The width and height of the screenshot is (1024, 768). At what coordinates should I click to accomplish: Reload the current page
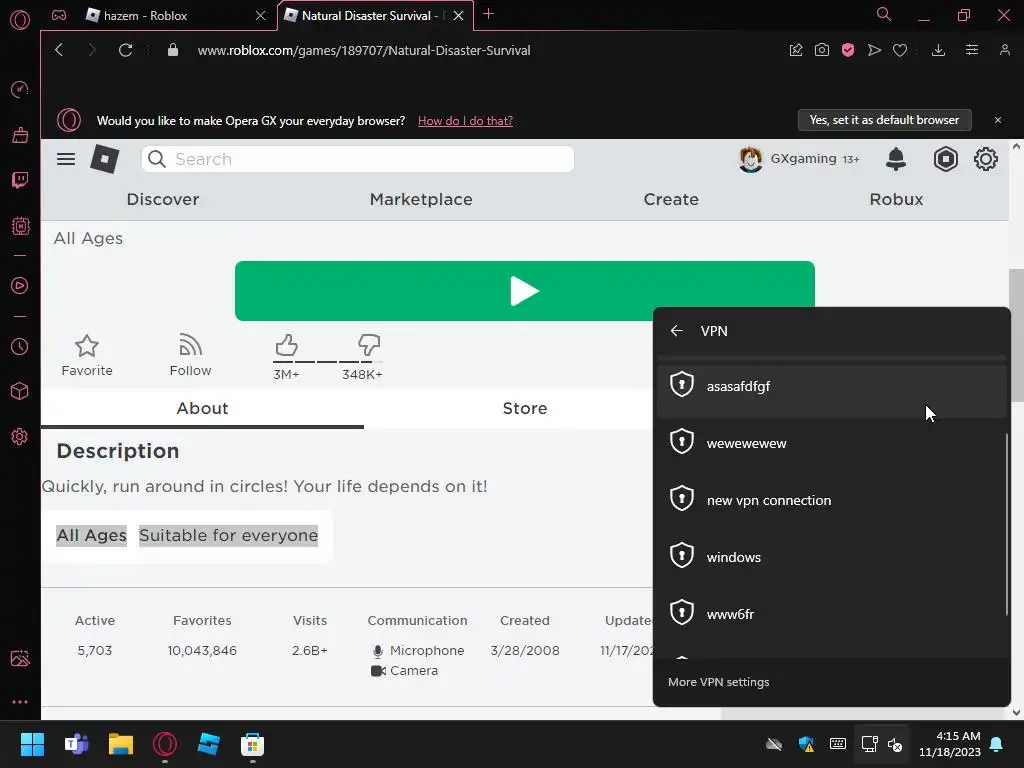[125, 50]
